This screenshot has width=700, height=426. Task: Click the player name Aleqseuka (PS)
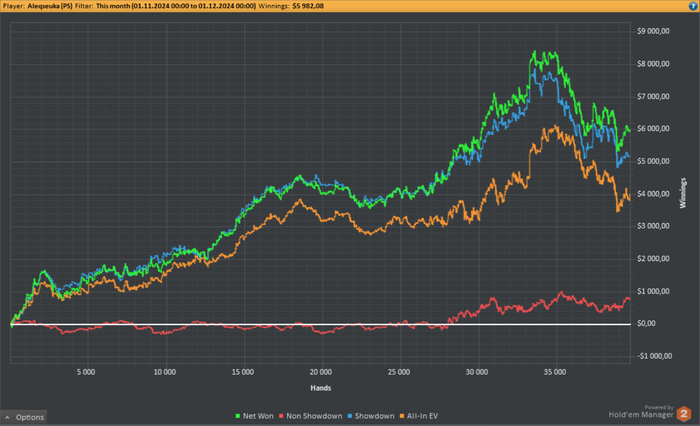coord(50,6)
